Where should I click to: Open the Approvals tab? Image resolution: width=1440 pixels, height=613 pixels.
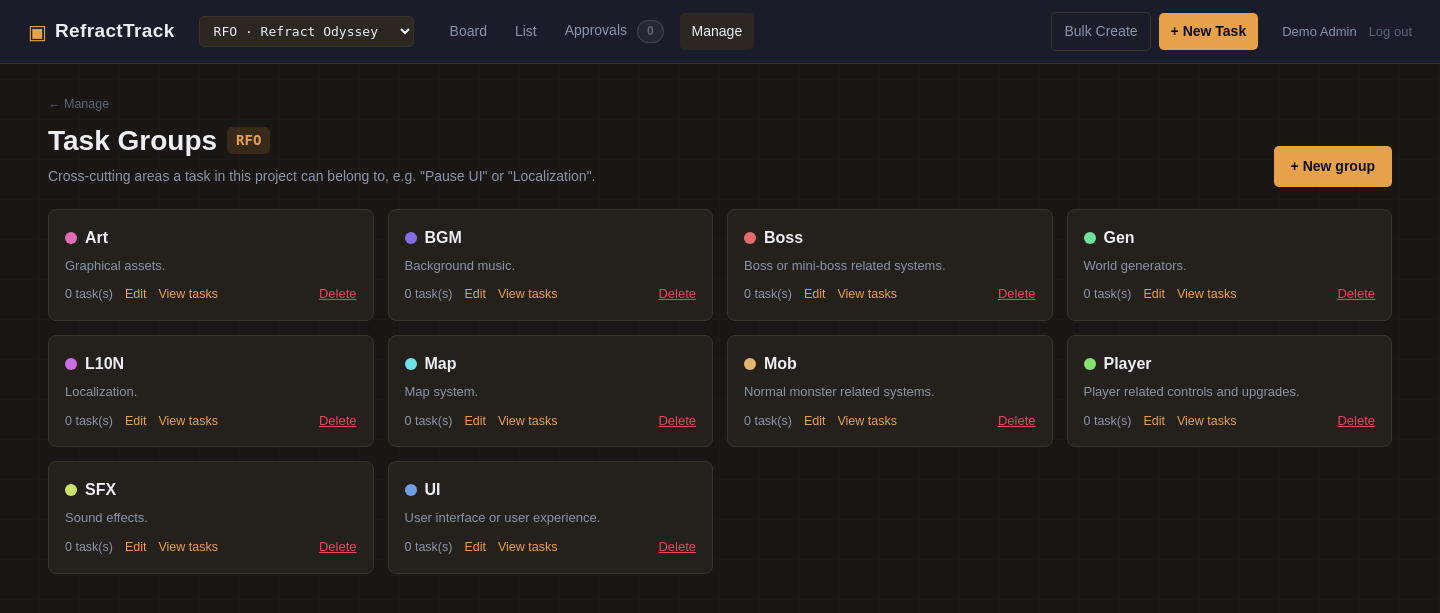(596, 31)
